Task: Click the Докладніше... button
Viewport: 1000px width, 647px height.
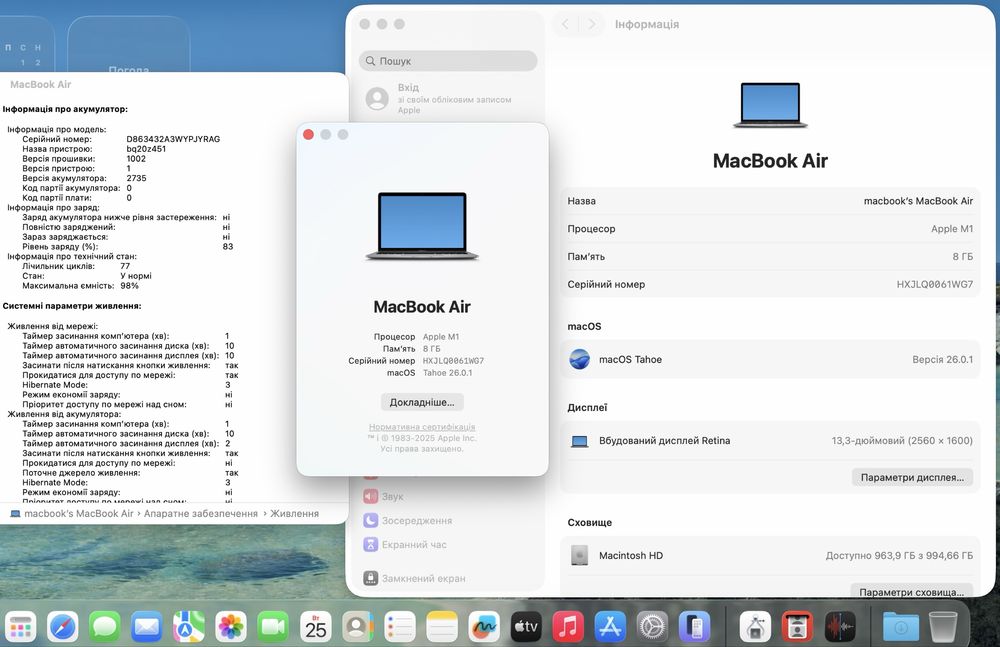Action: [422, 403]
